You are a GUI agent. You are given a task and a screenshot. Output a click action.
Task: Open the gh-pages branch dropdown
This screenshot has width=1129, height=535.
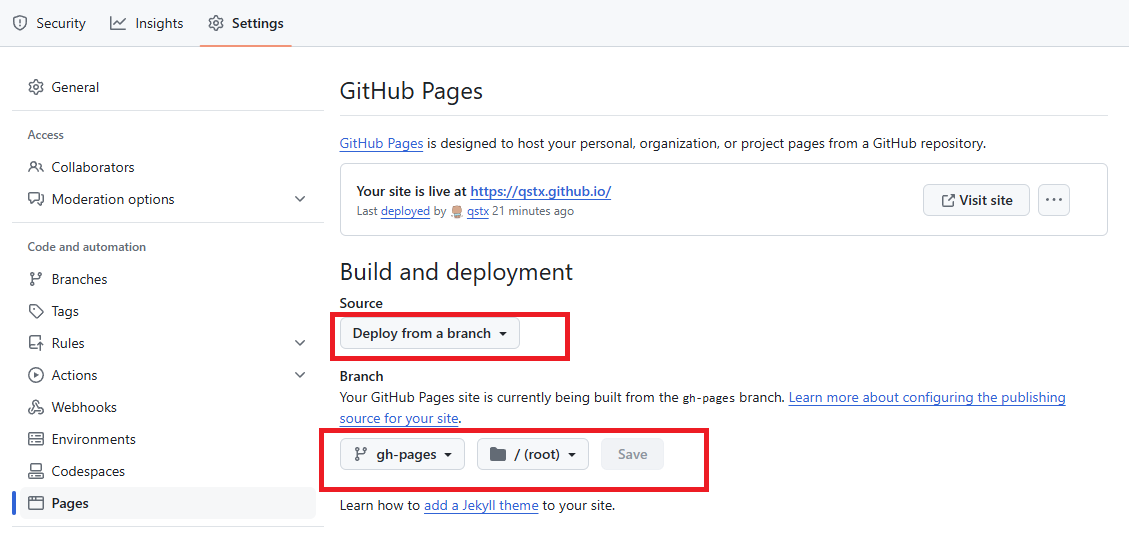pyautogui.click(x=402, y=454)
